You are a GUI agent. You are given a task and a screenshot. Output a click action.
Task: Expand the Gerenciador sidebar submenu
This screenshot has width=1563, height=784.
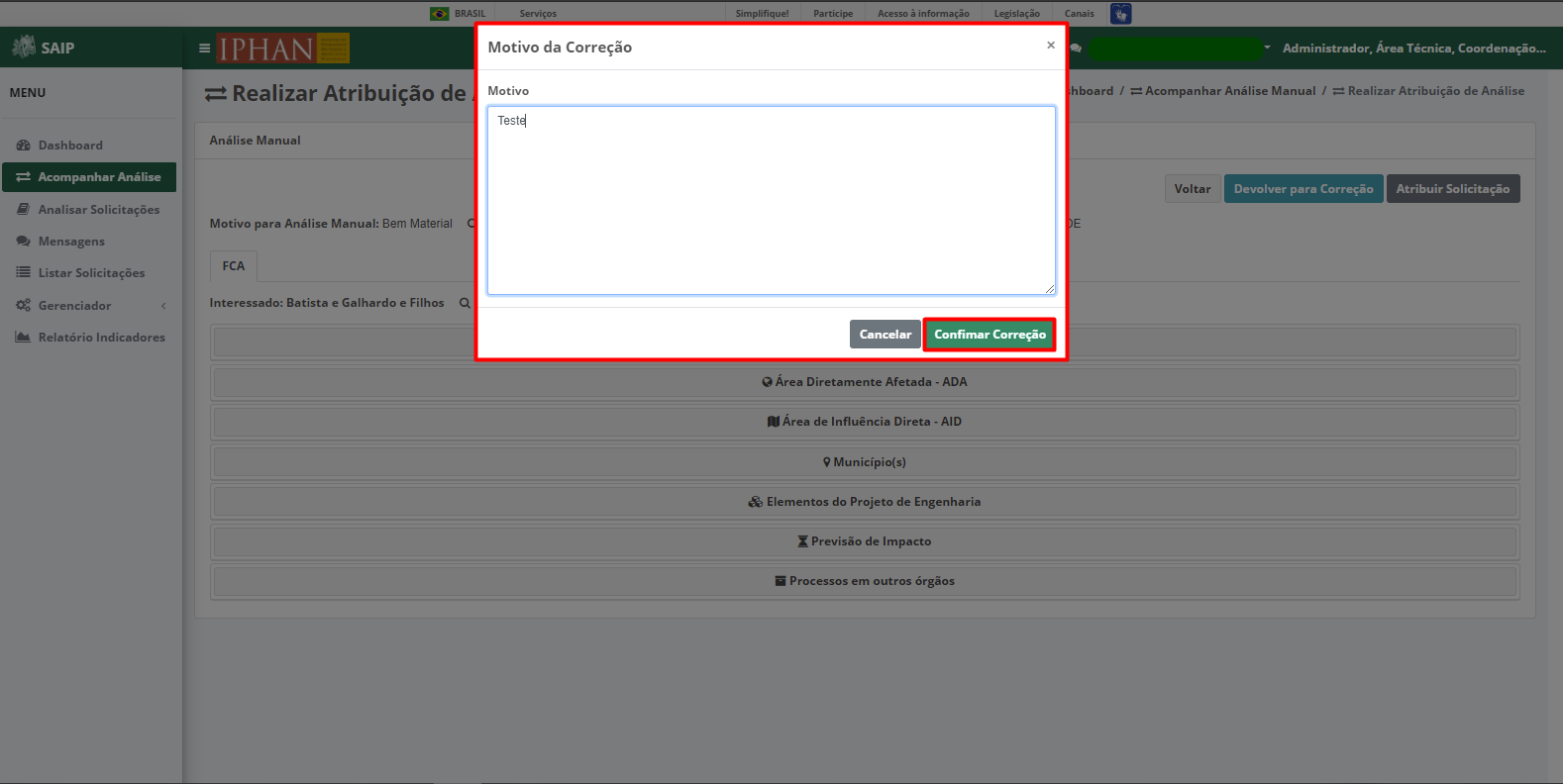(x=89, y=306)
